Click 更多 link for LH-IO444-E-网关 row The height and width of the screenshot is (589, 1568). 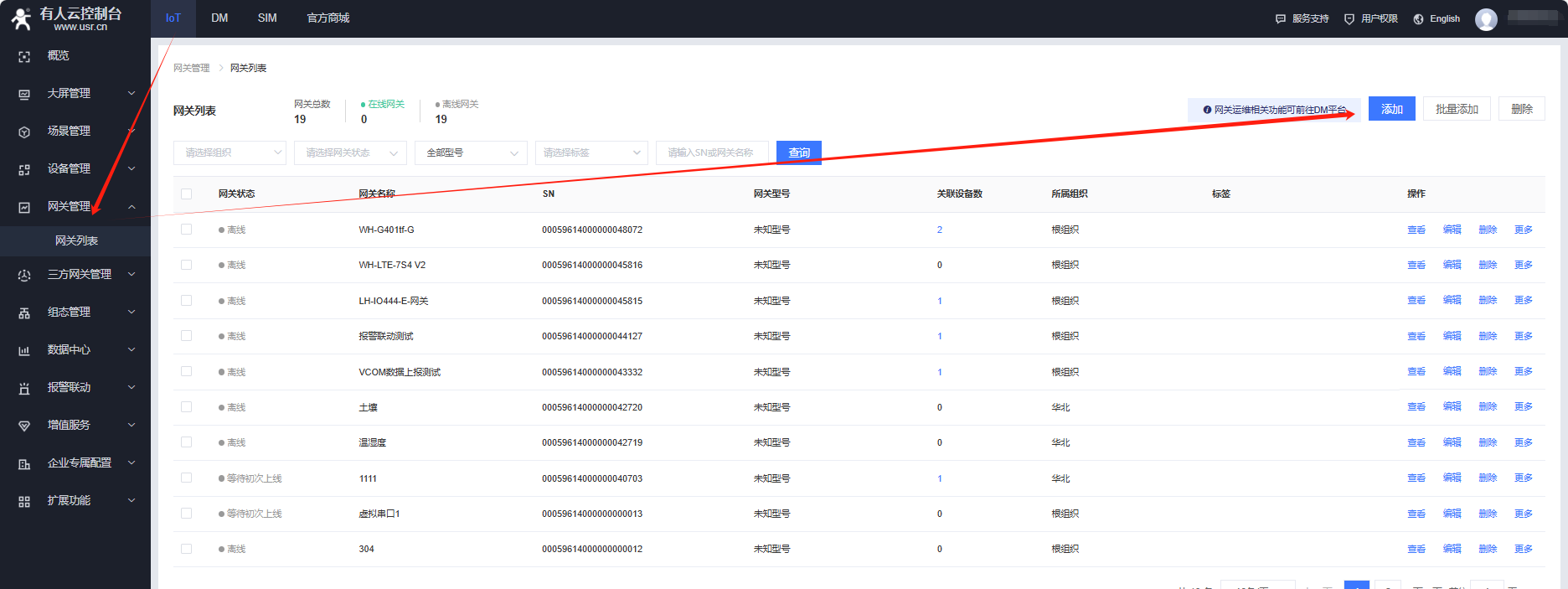(1523, 301)
